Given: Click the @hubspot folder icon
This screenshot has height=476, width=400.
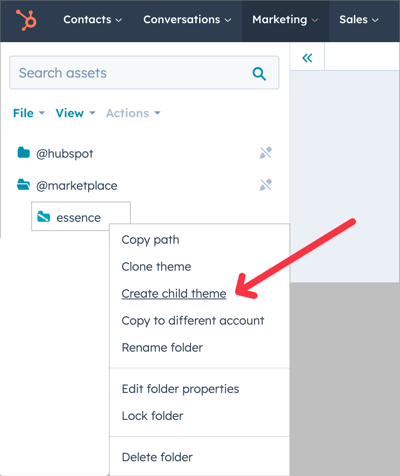Looking at the screenshot, I should [x=23, y=152].
